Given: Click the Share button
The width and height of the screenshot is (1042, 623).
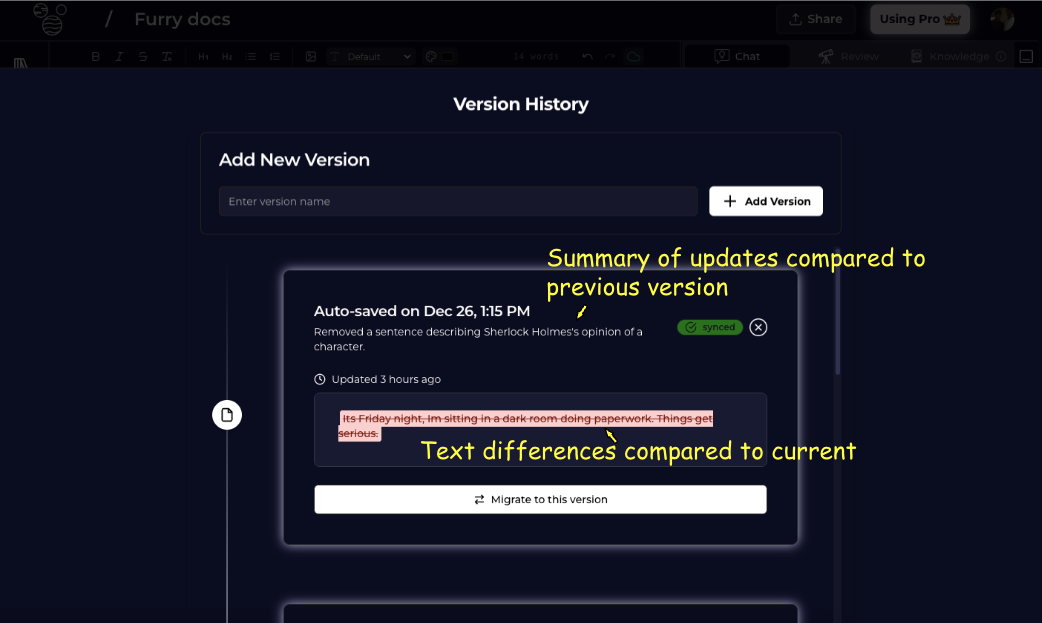Looking at the screenshot, I should pyautogui.click(x=815, y=19).
